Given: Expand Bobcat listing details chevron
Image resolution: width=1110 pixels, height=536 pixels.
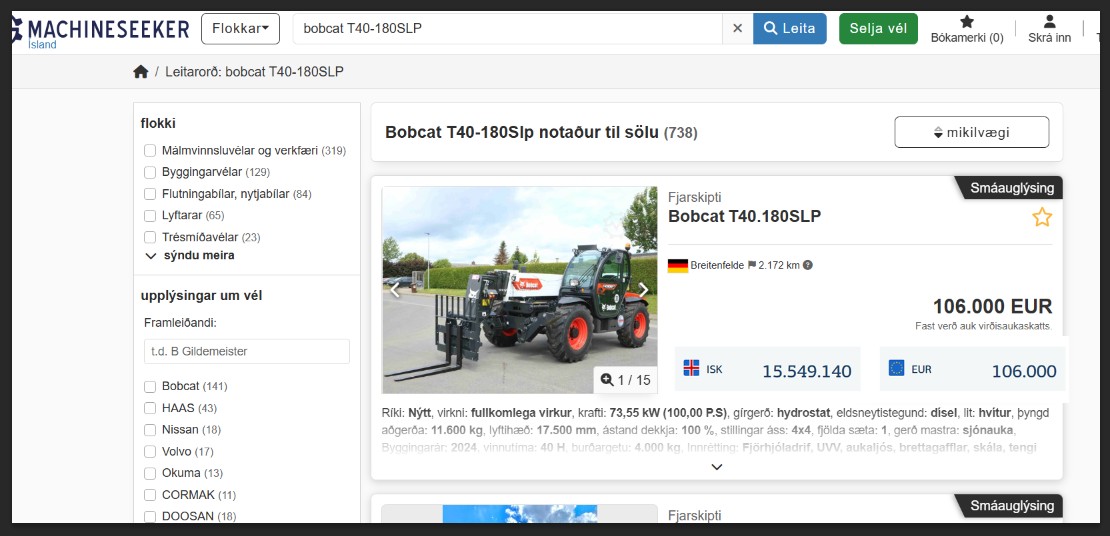Looking at the screenshot, I should (716, 467).
